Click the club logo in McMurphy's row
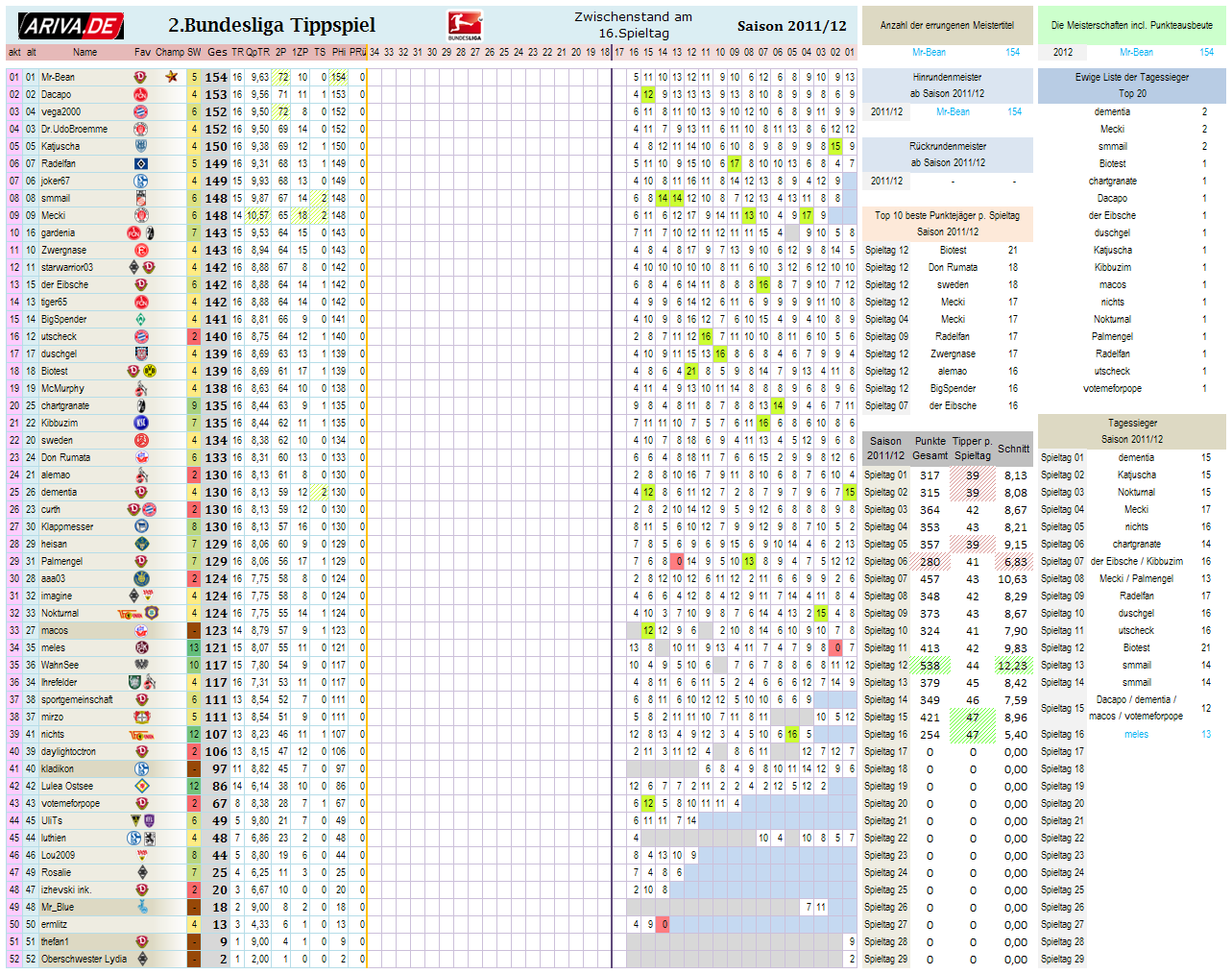1232x974 pixels. [x=140, y=388]
